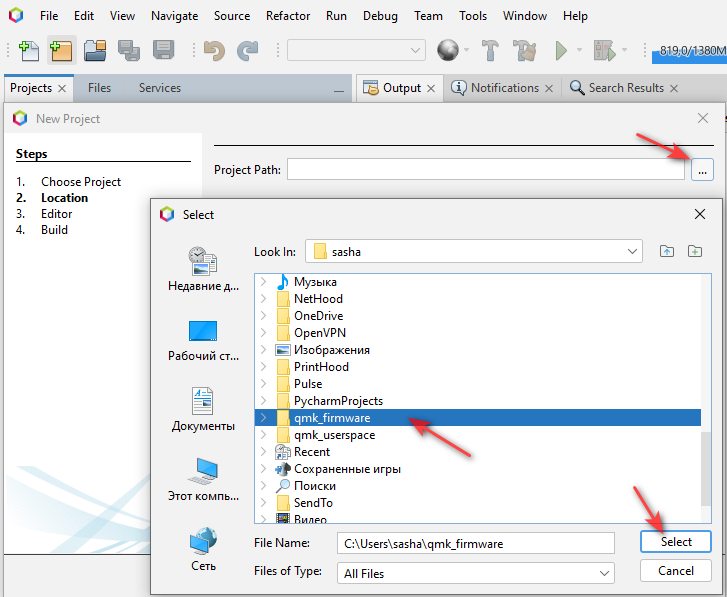Click the New Project toolbar icon

[61, 50]
